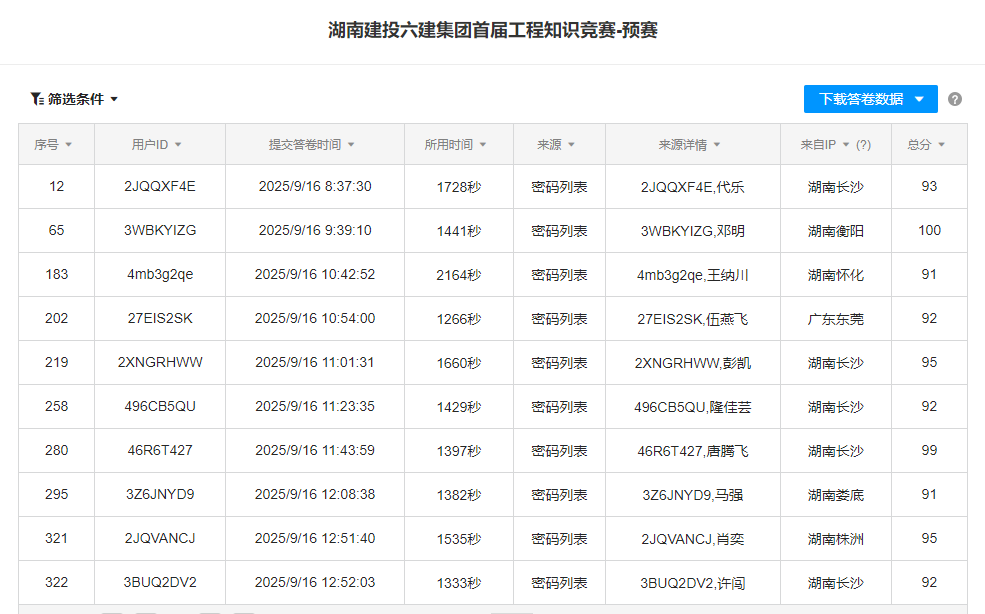This screenshot has height=614, width=985.
Task: Click submission time 2025/9/16 12:08:38
Action: [315, 495]
